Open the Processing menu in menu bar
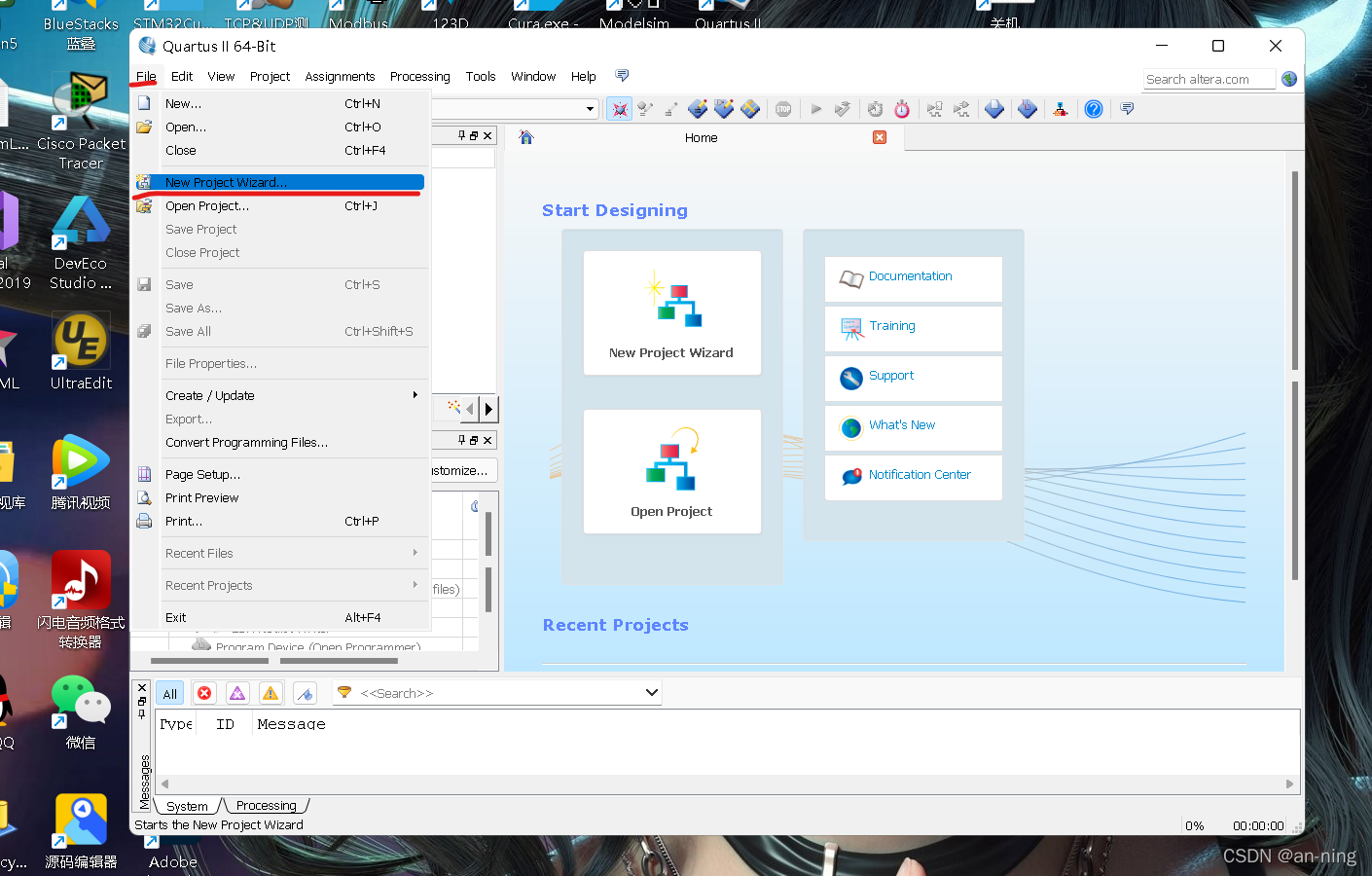Image resolution: width=1372 pixels, height=876 pixels. click(x=419, y=76)
